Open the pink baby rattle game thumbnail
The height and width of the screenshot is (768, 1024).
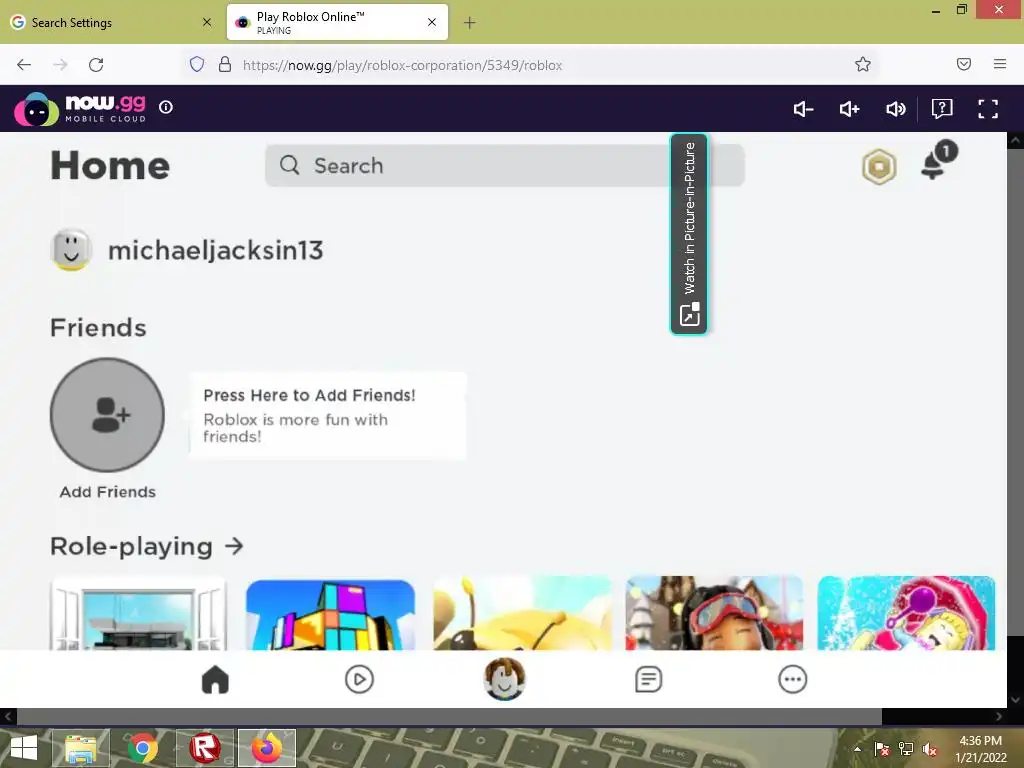[x=906, y=613]
